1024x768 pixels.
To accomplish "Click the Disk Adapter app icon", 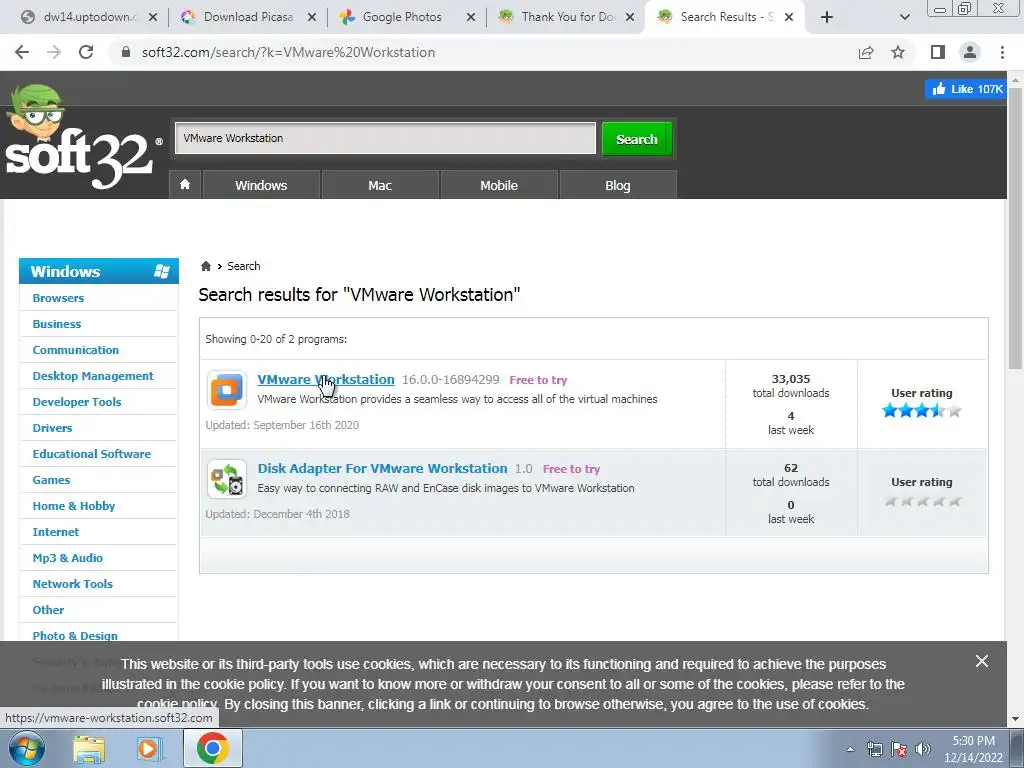I will tap(227, 479).
